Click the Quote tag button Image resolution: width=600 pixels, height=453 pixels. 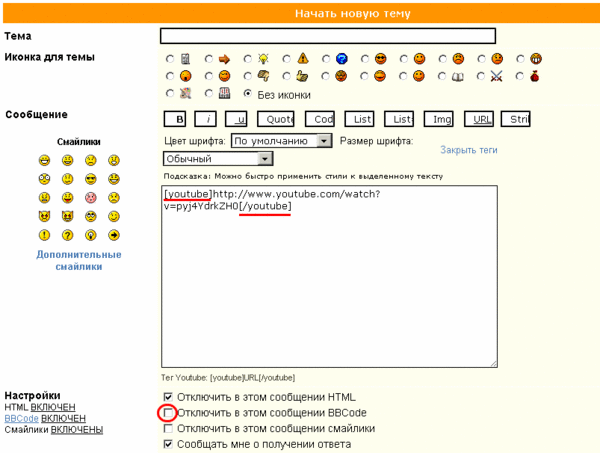pyautogui.click(x=274, y=119)
